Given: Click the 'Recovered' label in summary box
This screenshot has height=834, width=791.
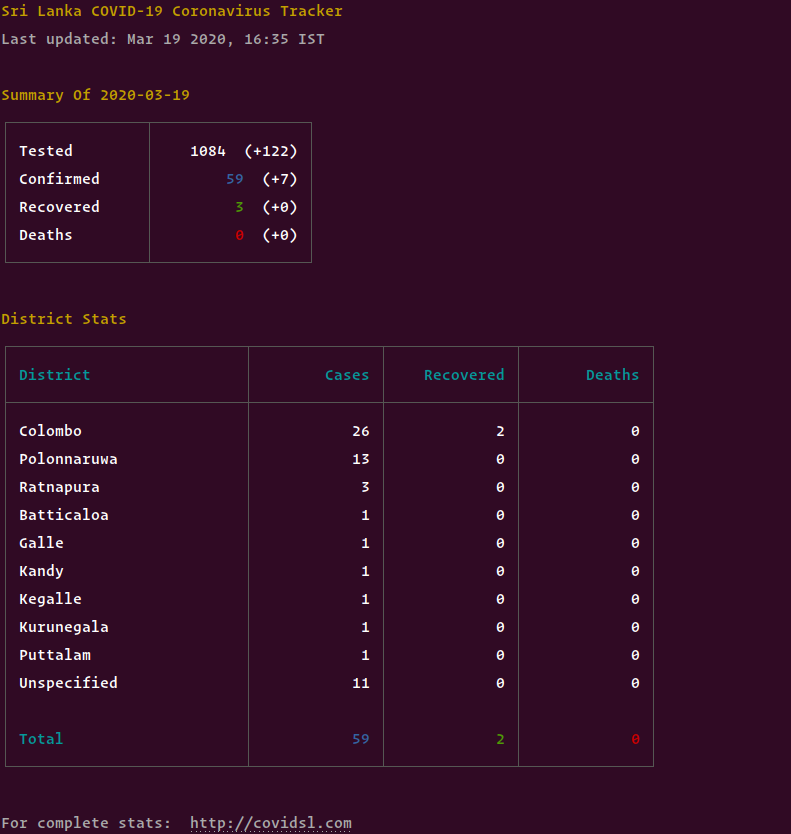Looking at the screenshot, I should 59,207.
